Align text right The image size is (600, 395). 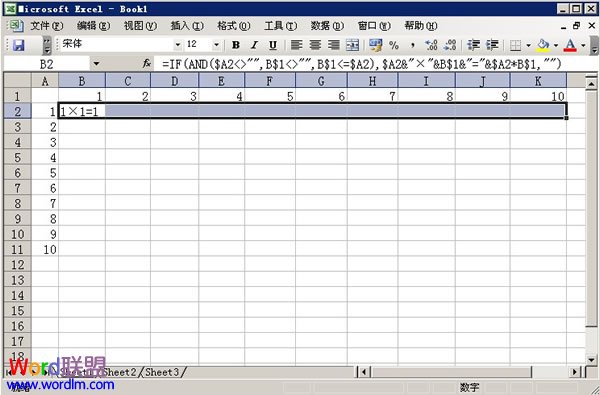[x=334, y=45]
